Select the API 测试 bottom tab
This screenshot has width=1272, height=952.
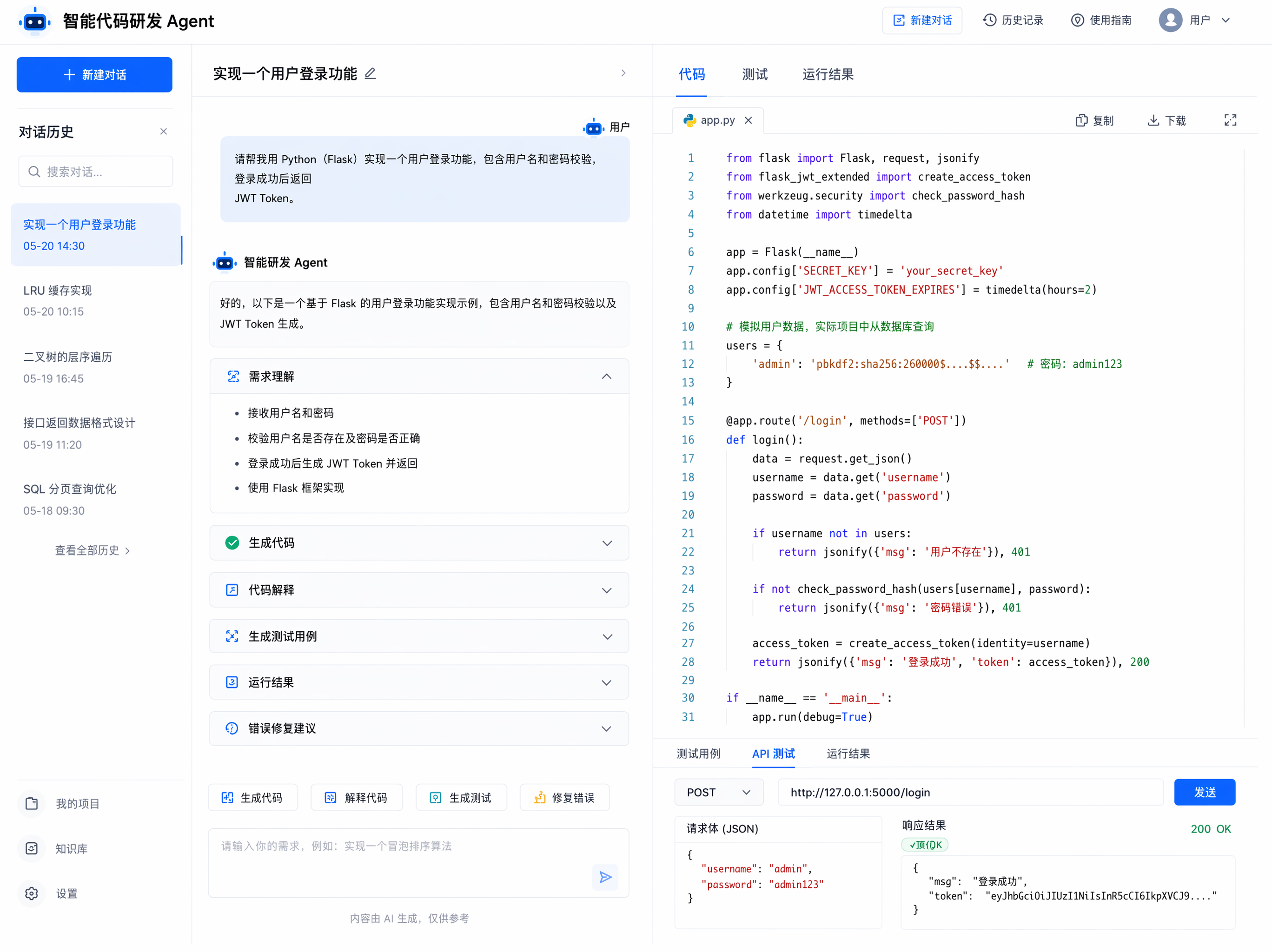(774, 753)
